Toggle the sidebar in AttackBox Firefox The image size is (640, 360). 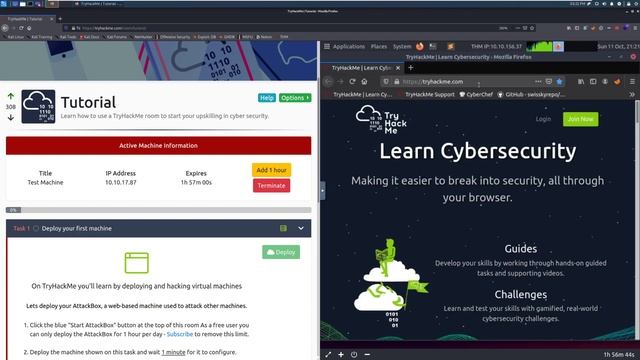point(593,82)
